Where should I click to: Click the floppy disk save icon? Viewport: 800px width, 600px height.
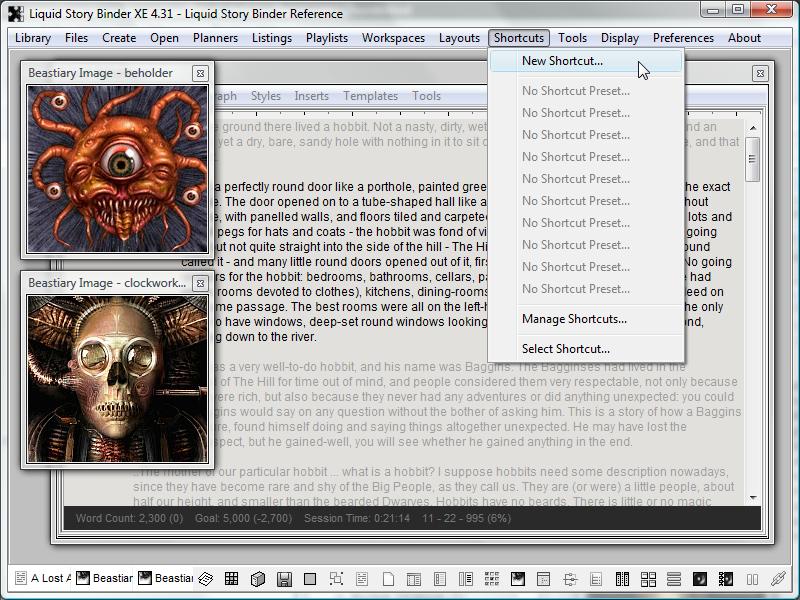point(284,578)
